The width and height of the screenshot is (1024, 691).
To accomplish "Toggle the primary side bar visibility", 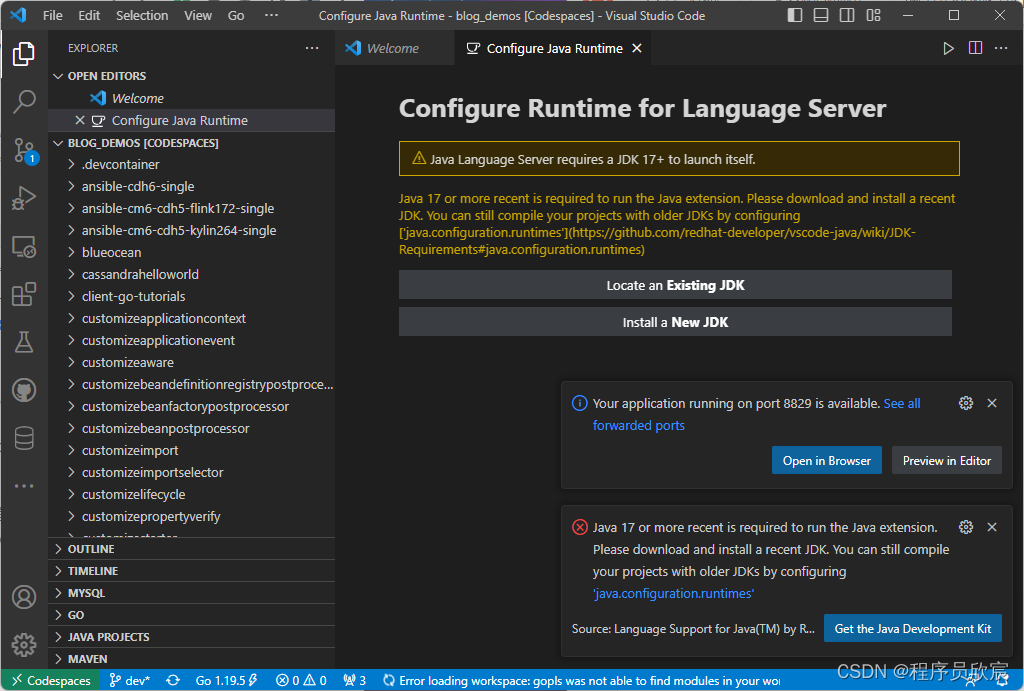I will 795,15.
